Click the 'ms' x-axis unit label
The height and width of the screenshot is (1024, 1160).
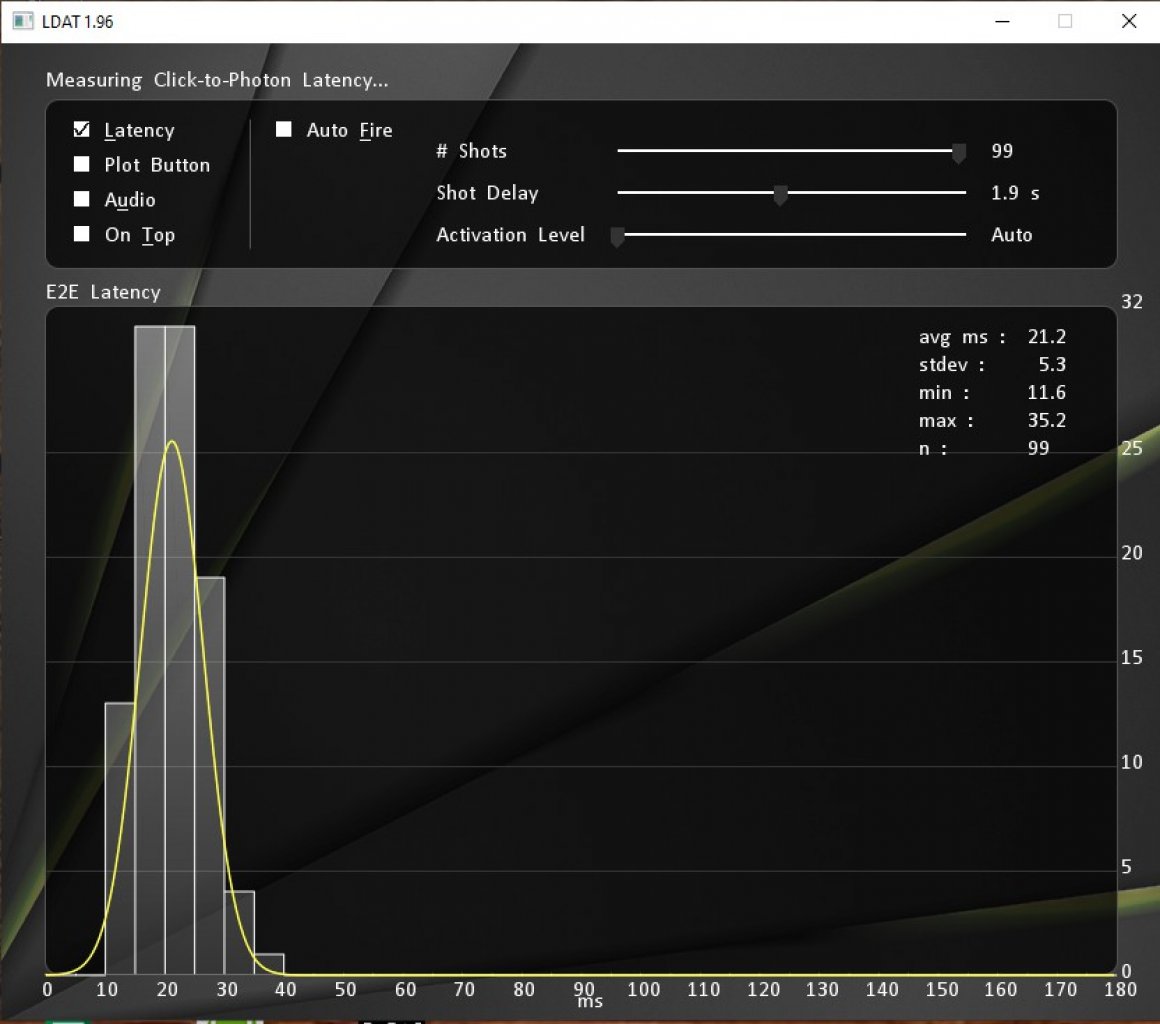pos(590,1003)
